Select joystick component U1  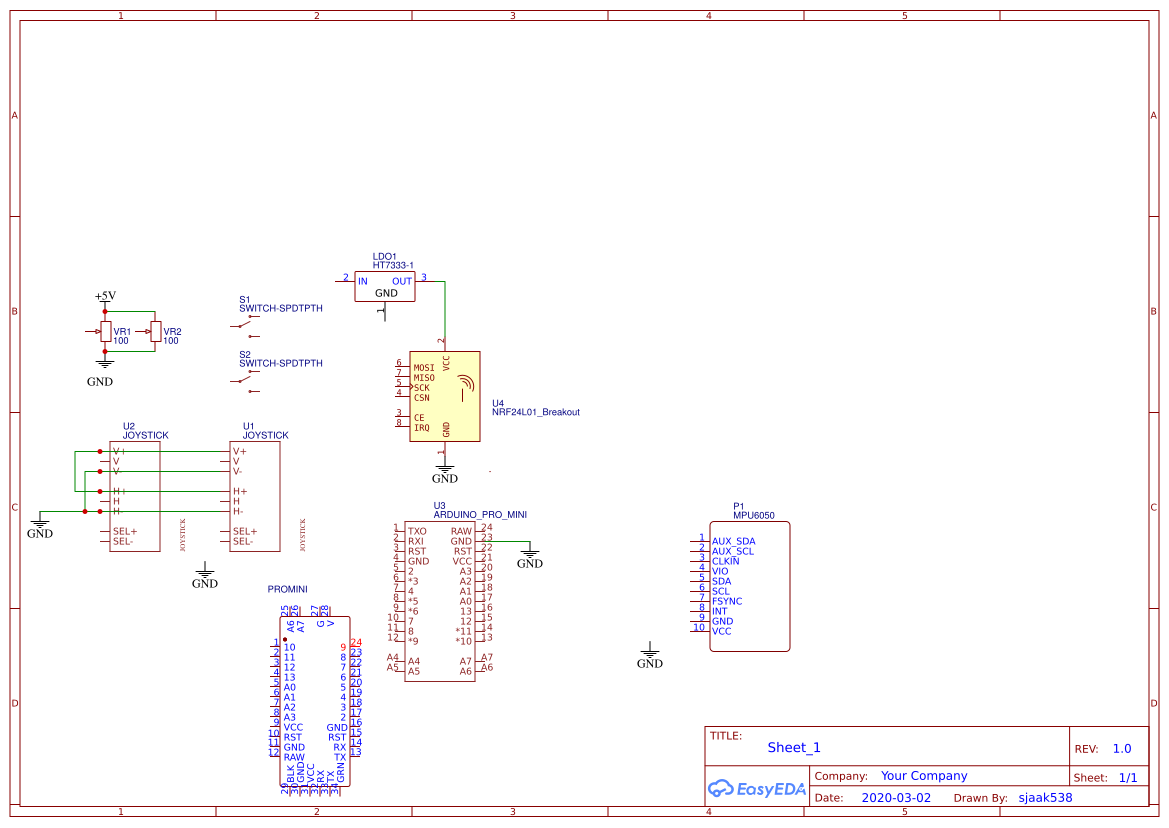coord(255,495)
